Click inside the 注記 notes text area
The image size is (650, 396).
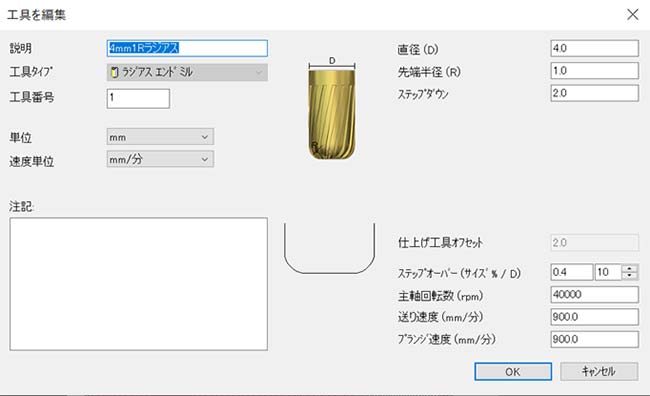pyautogui.click(x=138, y=284)
